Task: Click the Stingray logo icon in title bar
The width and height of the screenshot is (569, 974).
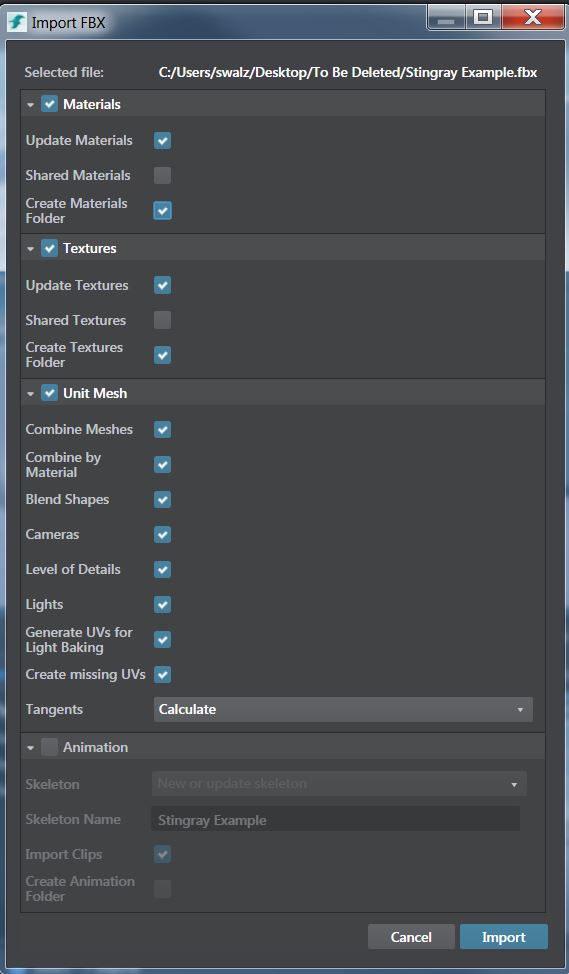Action: tap(17, 22)
